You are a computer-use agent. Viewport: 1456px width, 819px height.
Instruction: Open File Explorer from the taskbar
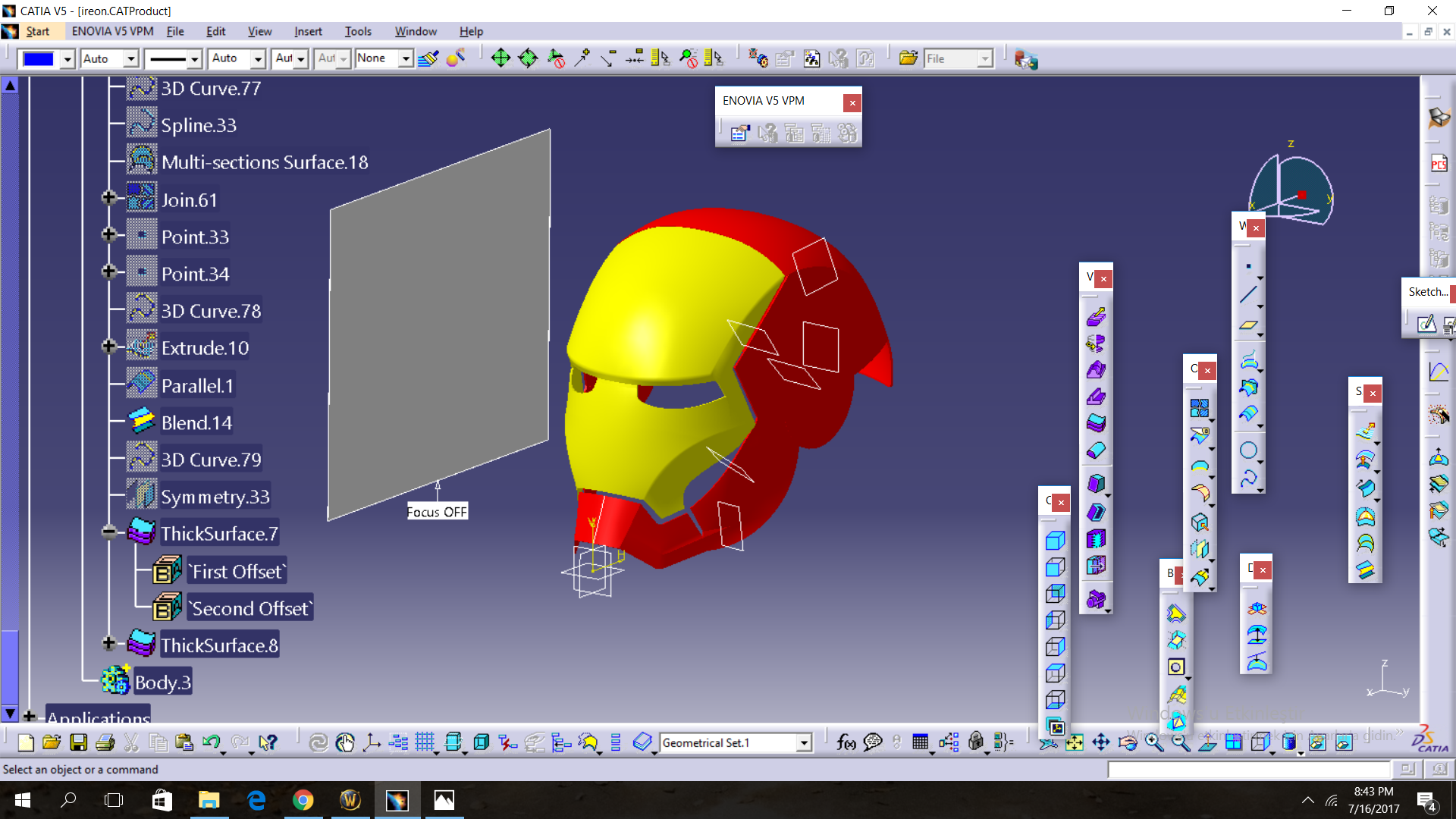(x=209, y=800)
